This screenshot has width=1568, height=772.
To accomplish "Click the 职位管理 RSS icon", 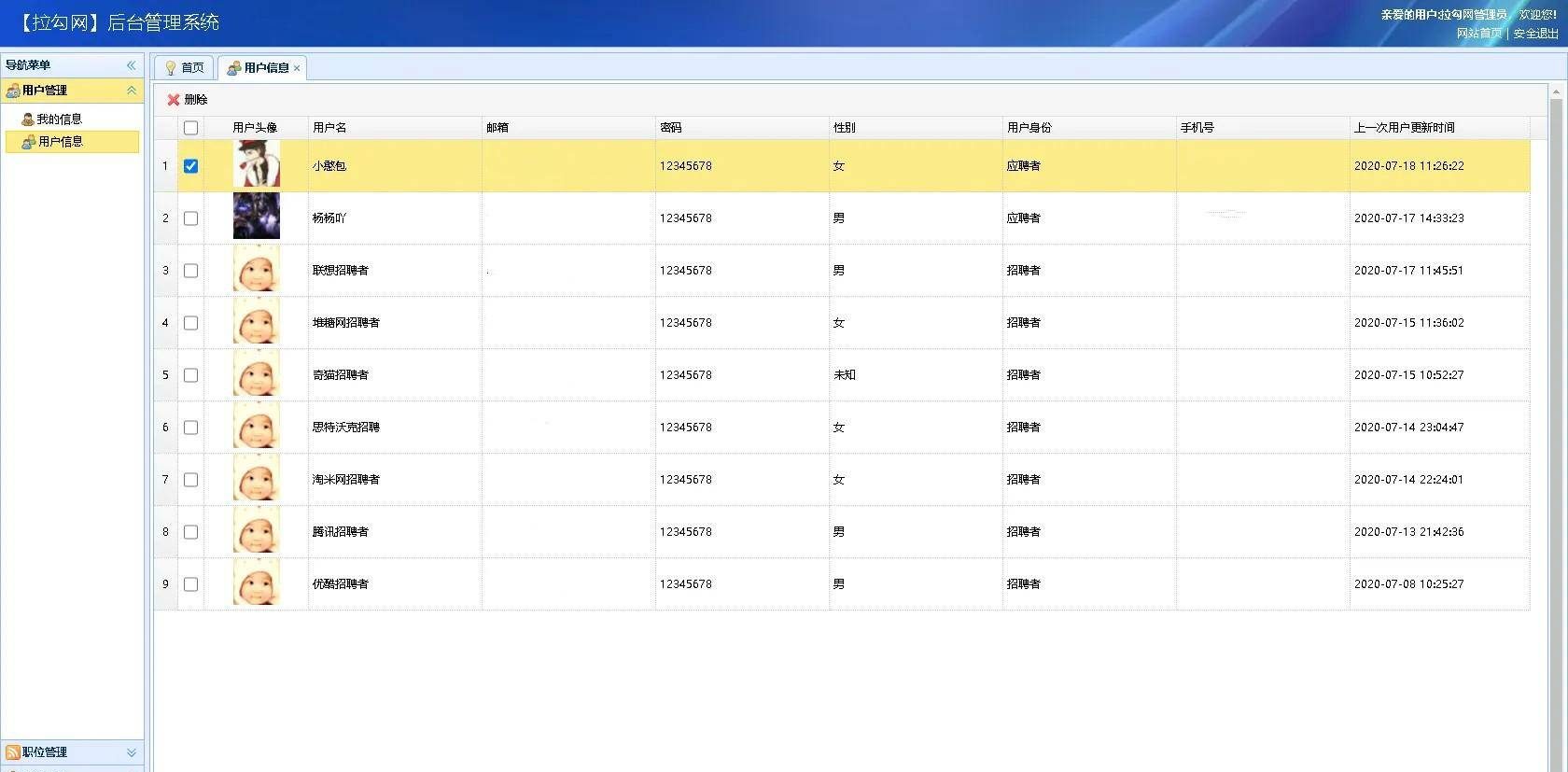I will (13, 752).
